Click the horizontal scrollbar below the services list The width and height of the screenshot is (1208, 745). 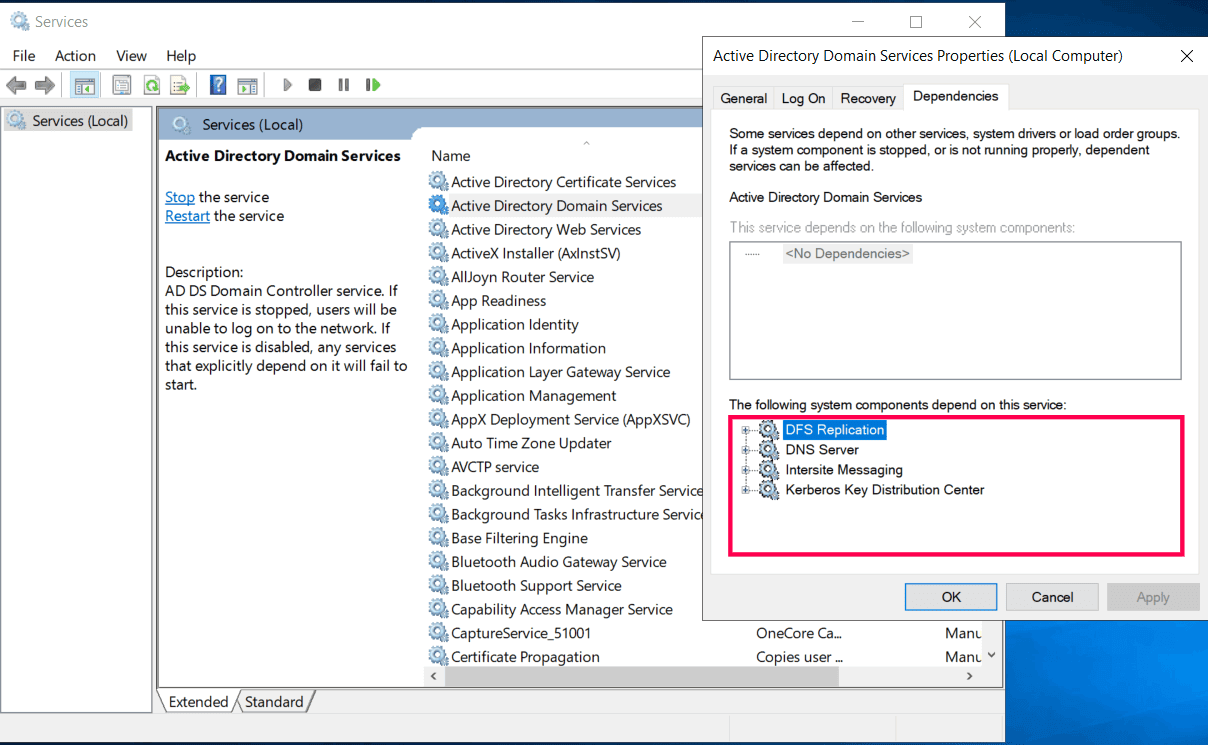640,676
